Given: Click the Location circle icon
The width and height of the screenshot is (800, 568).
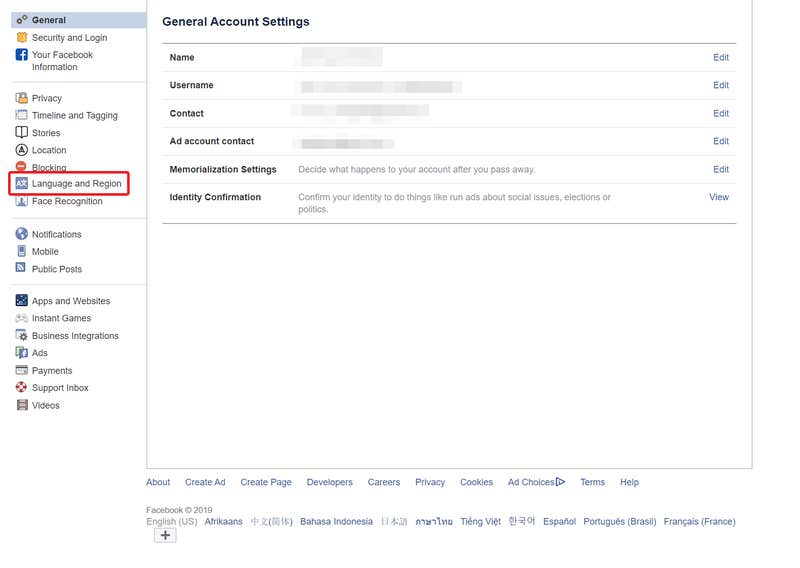Looking at the screenshot, I should (21, 150).
